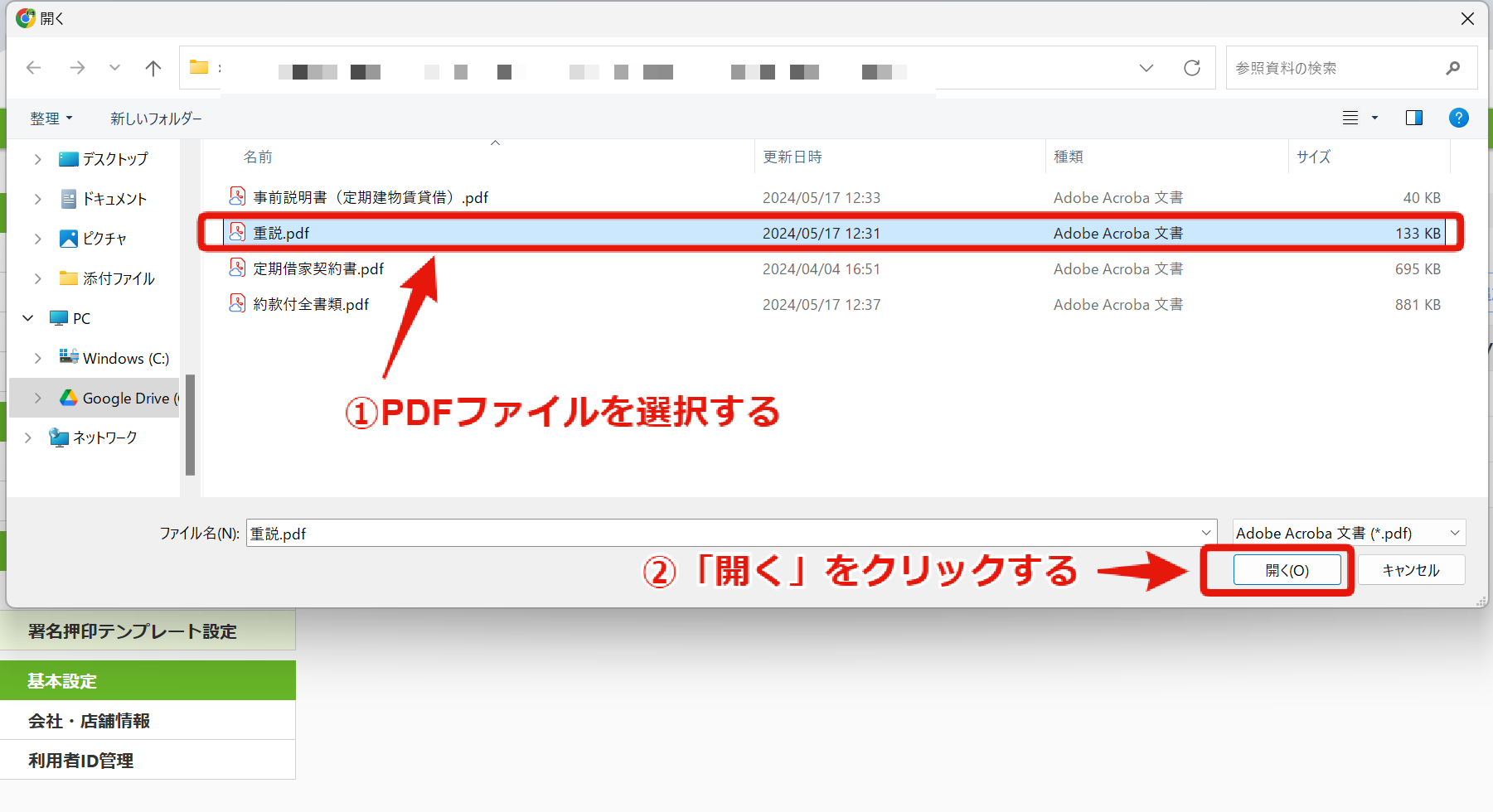Collapse the PC tree node

click(x=28, y=318)
